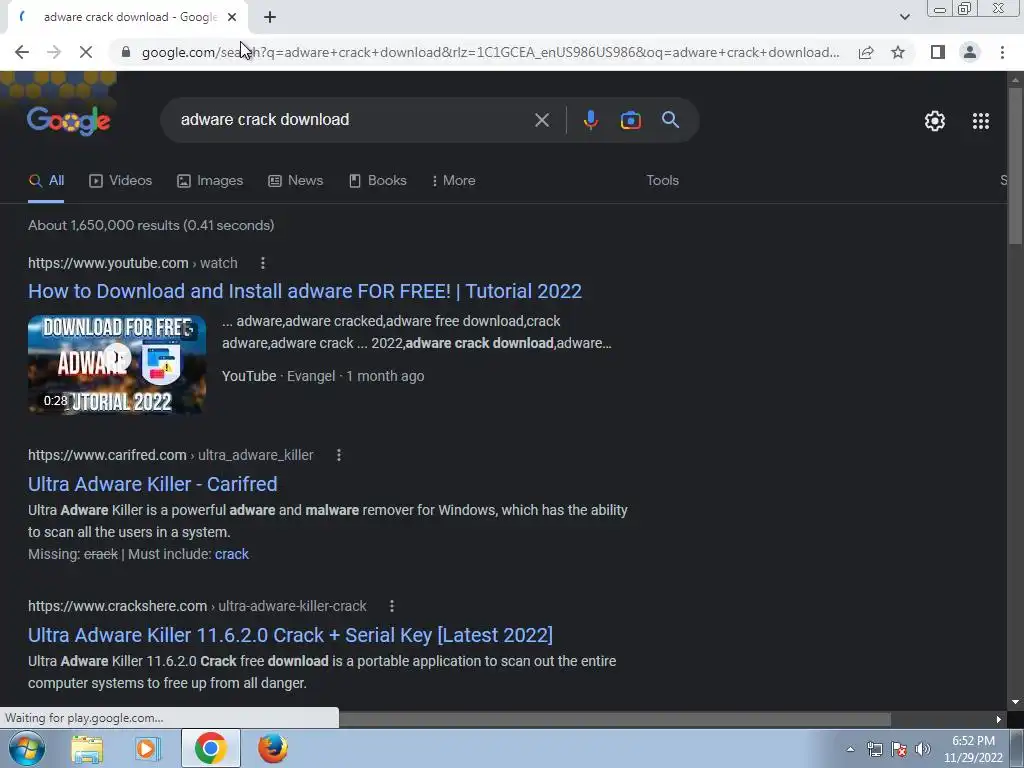The width and height of the screenshot is (1024, 768).
Task: Click the site lock padlock icon
Action: (126, 52)
